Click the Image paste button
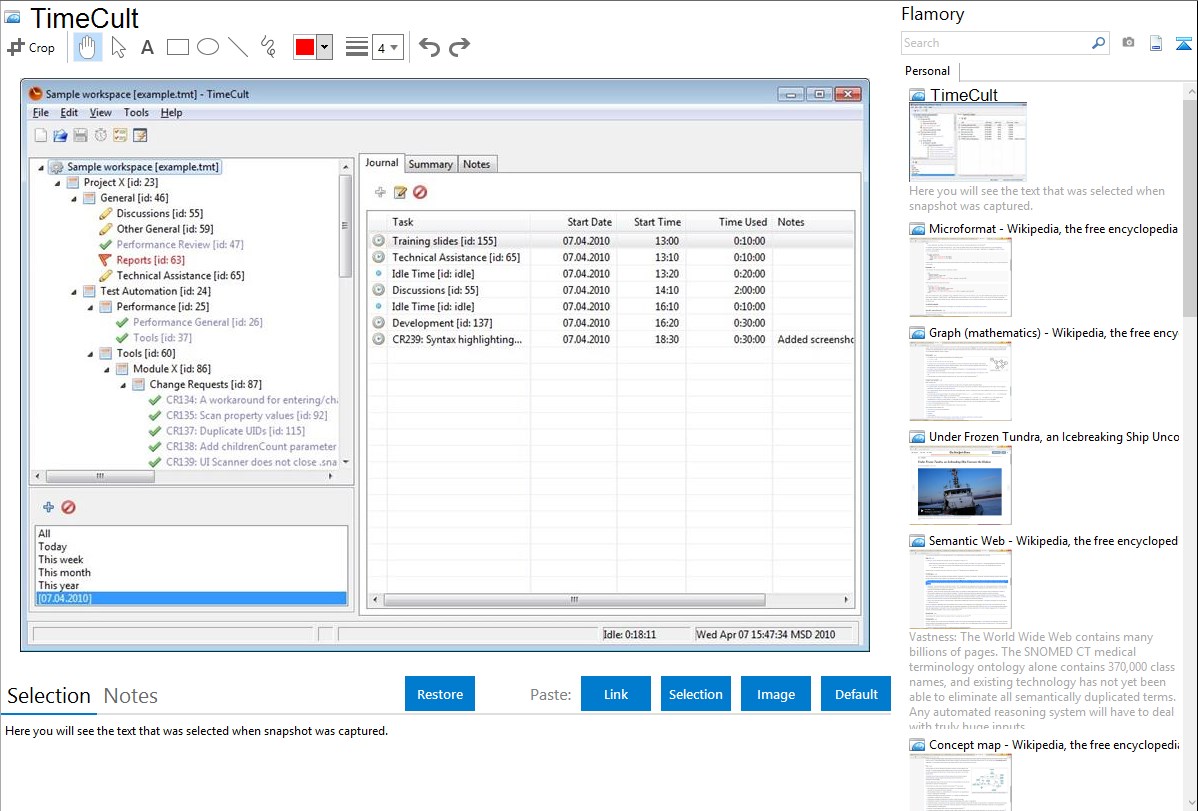 pyautogui.click(x=776, y=694)
